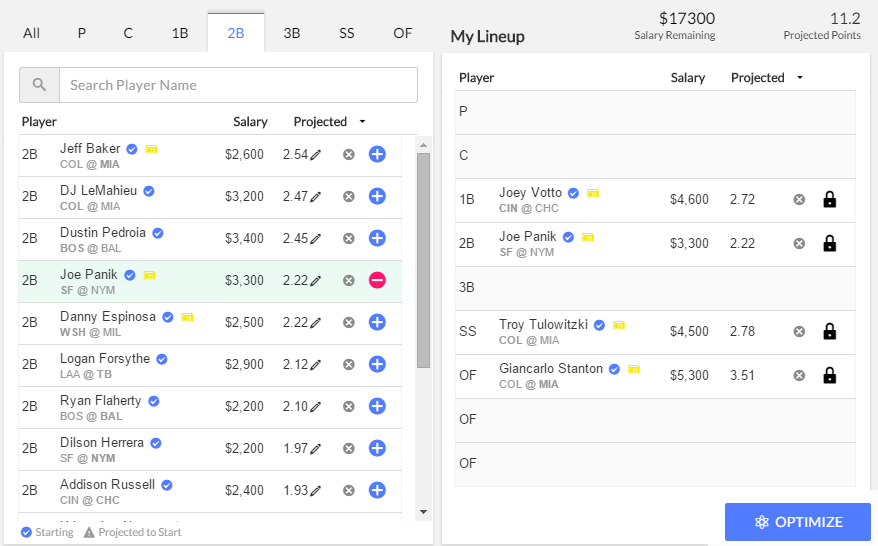Exclude Dustin Pedroia with gray X
Screen dimensions: 878x546
[349, 239]
